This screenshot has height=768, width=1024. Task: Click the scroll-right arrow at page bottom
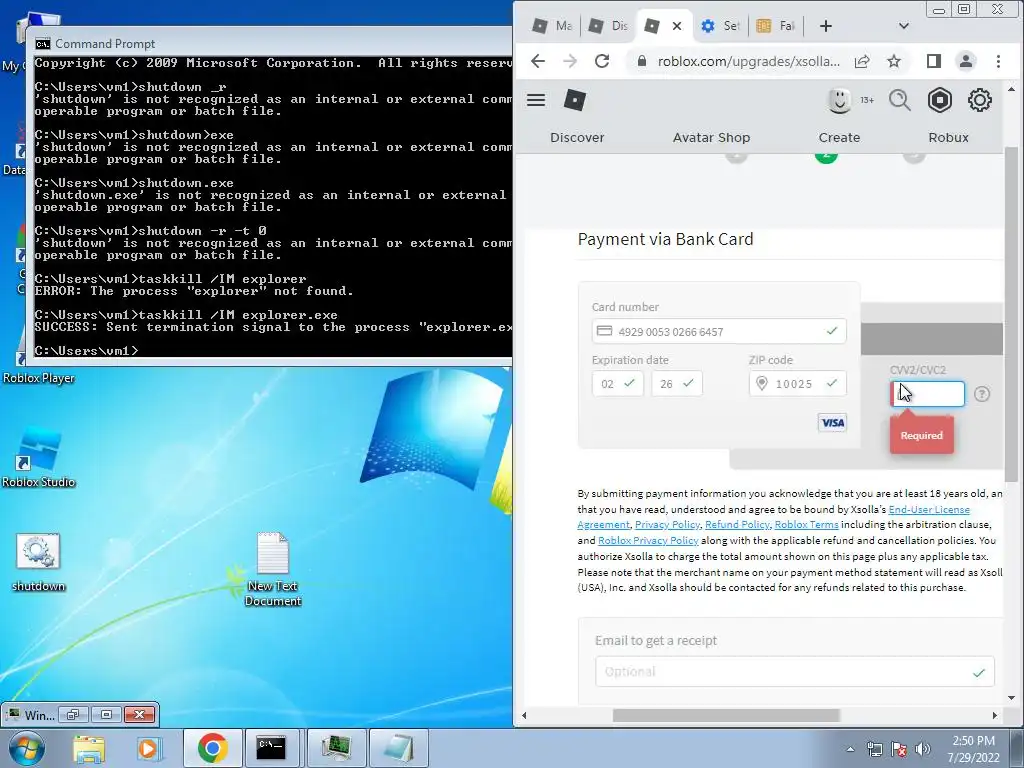click(994, 715)
